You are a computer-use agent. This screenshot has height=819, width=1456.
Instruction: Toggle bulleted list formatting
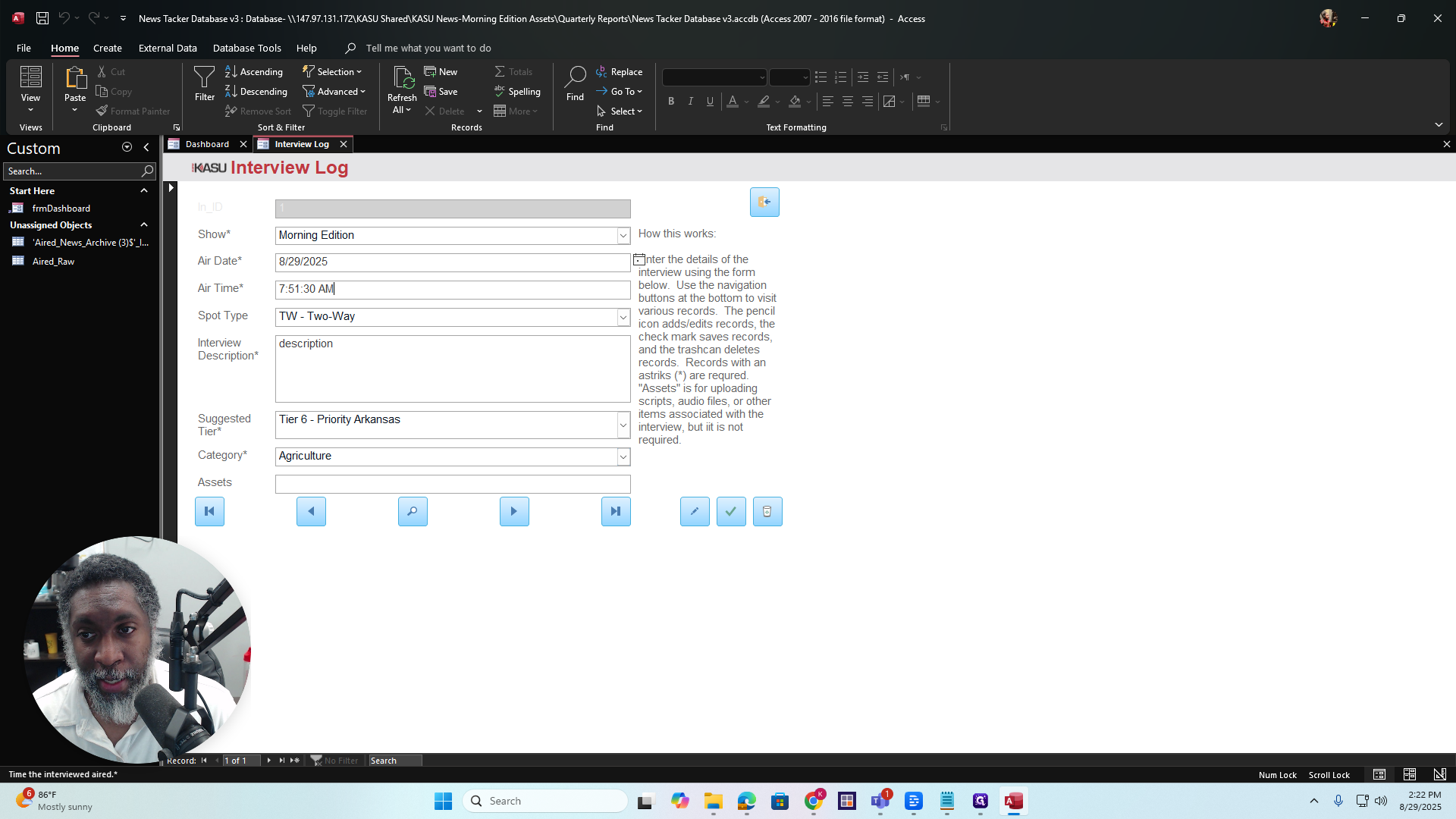click(821, 77)
